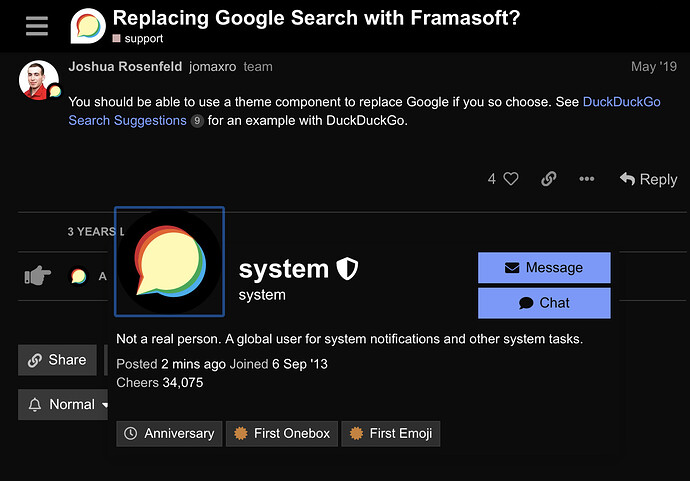Open the system user card name
Viewport: 690px width, 481px height.
(284, 269)
